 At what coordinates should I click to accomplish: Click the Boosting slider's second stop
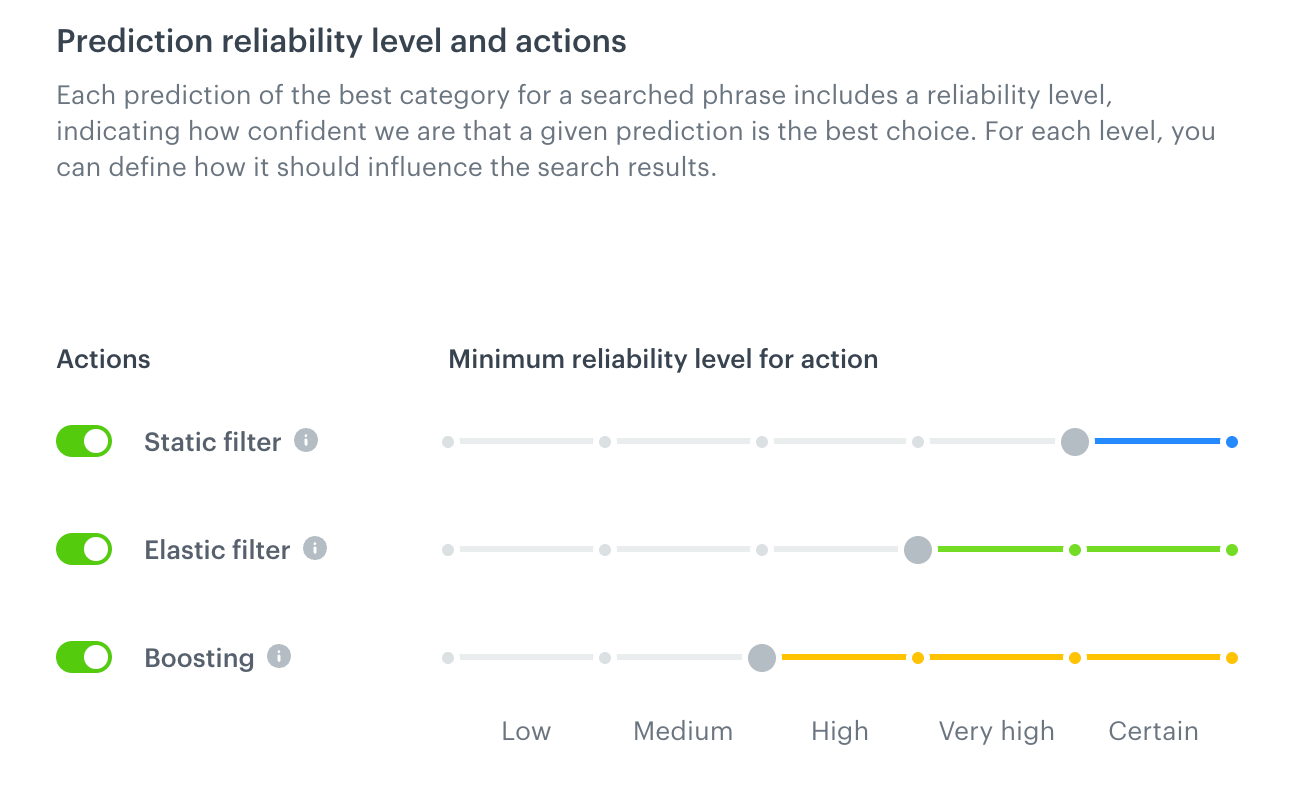[605, 658]
